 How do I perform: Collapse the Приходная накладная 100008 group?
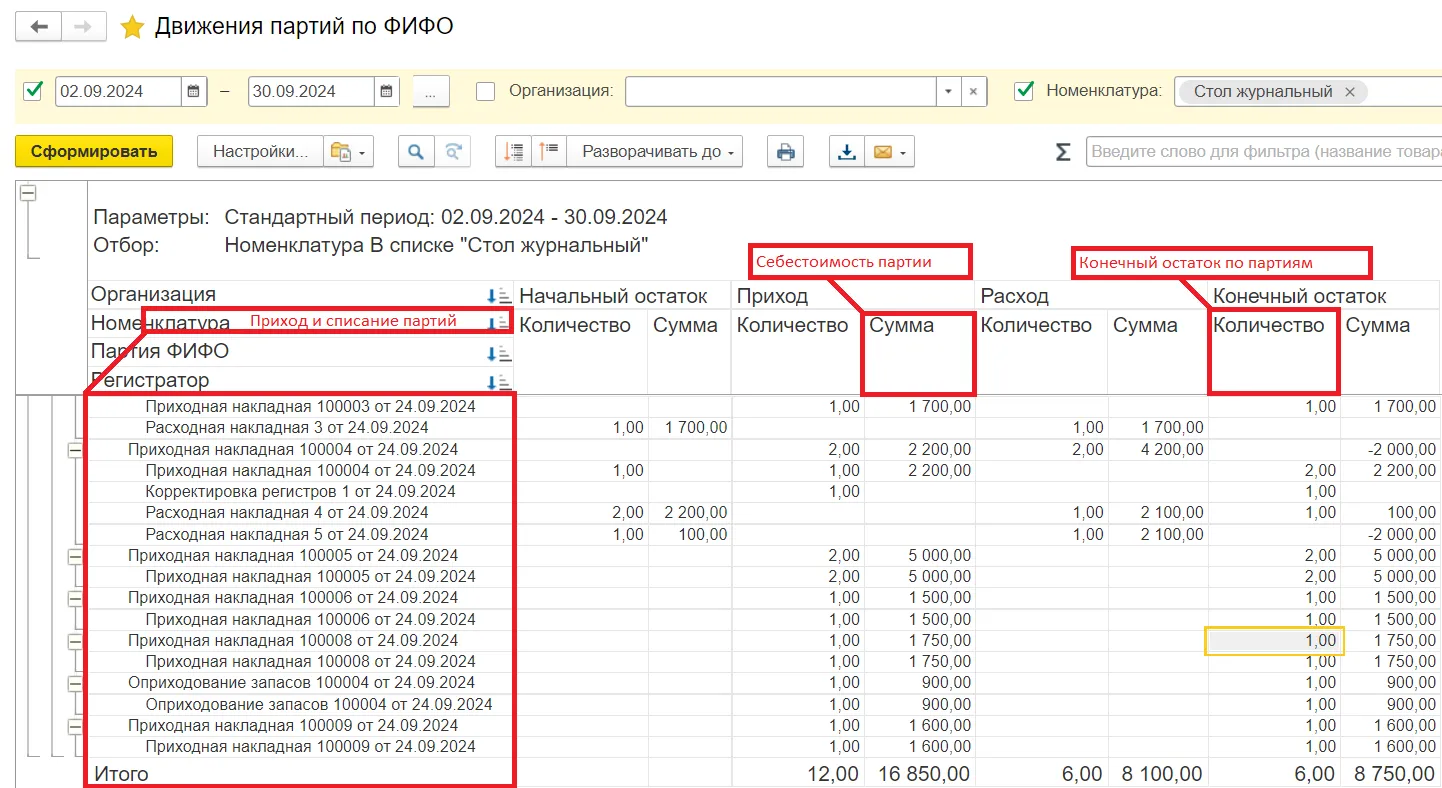point(75,641)
